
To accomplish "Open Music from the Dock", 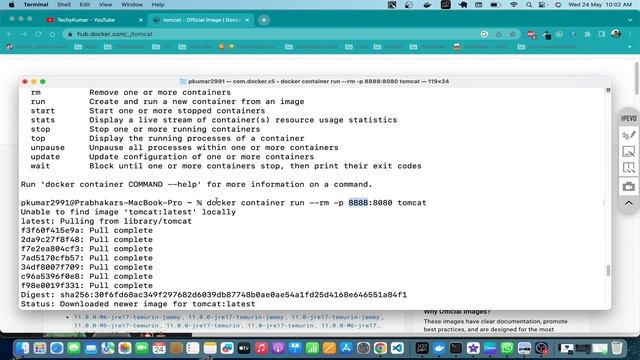I will [261, 348].
